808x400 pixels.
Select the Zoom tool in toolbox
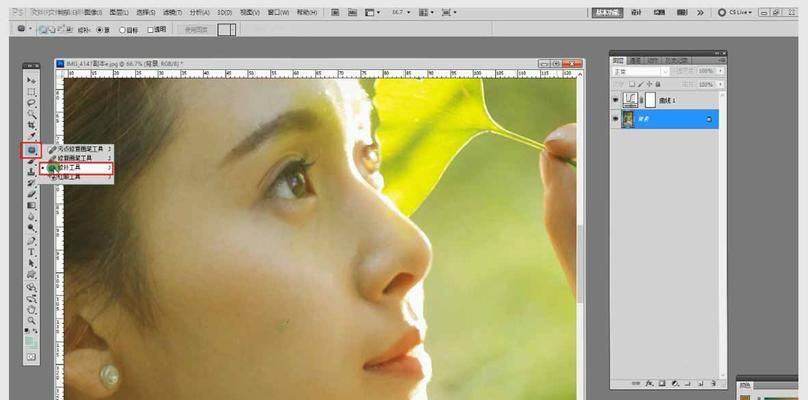click(x=32, y=321)
